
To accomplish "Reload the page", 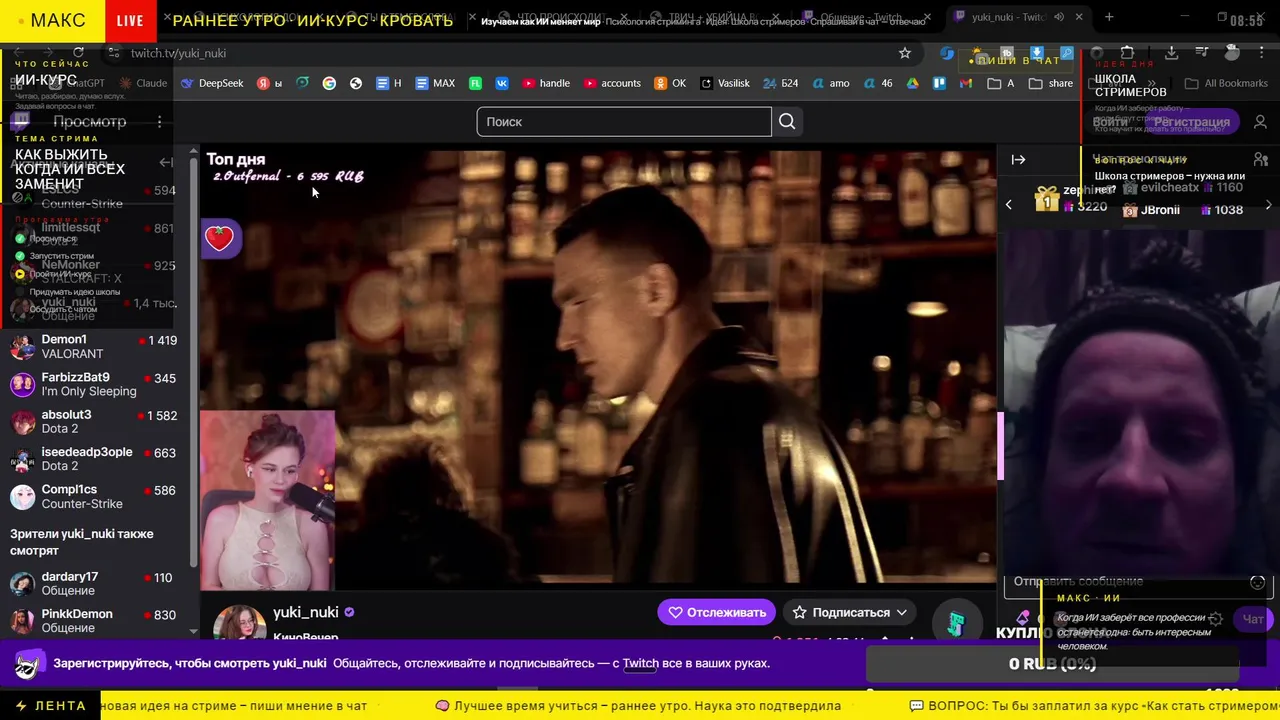I will tap(78, 53).
